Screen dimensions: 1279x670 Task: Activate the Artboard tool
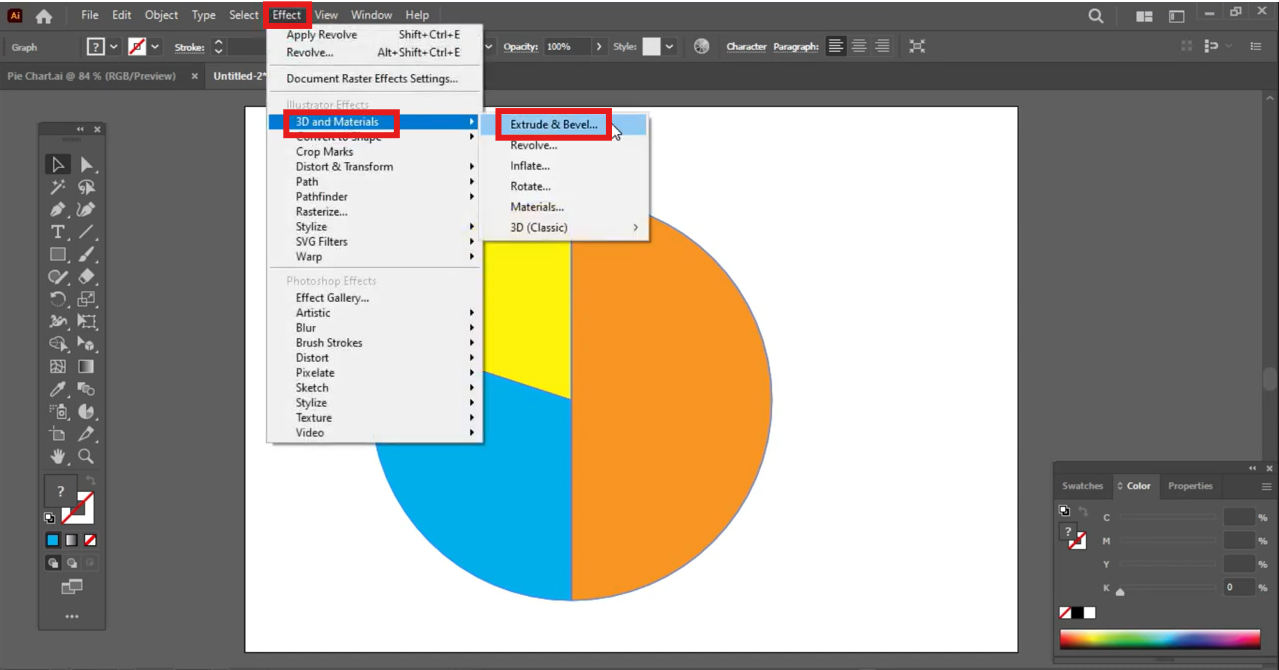coord(58,434)
